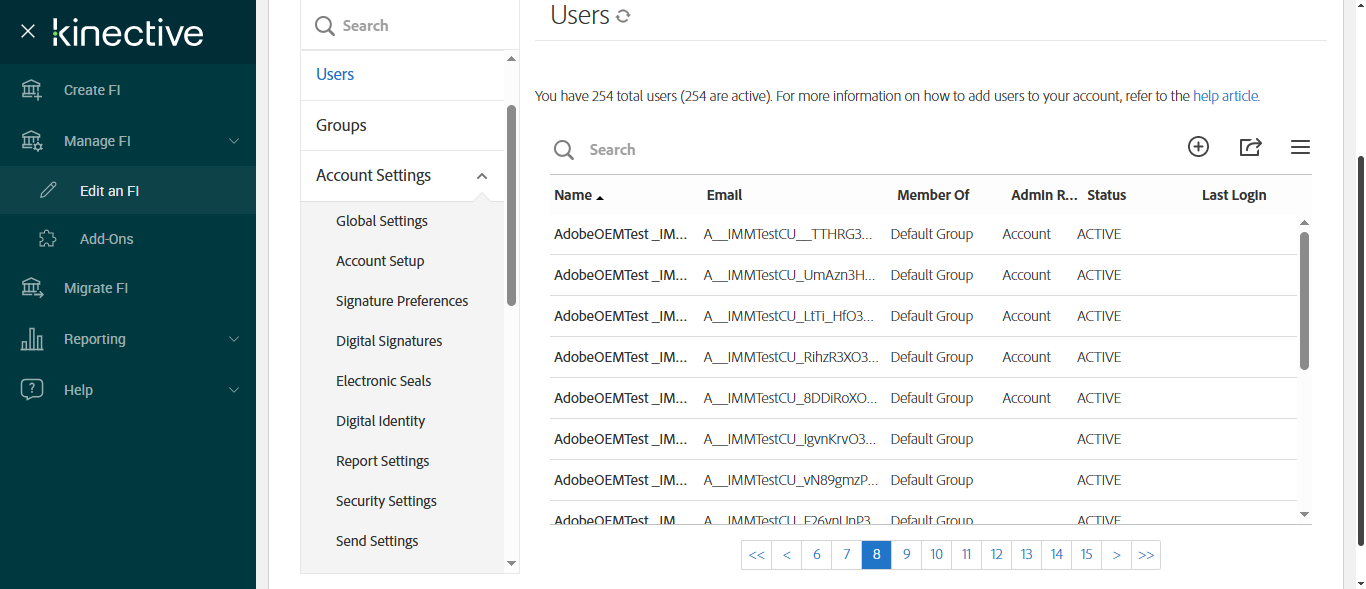Expand the Help menu

(x=234, y=390)
